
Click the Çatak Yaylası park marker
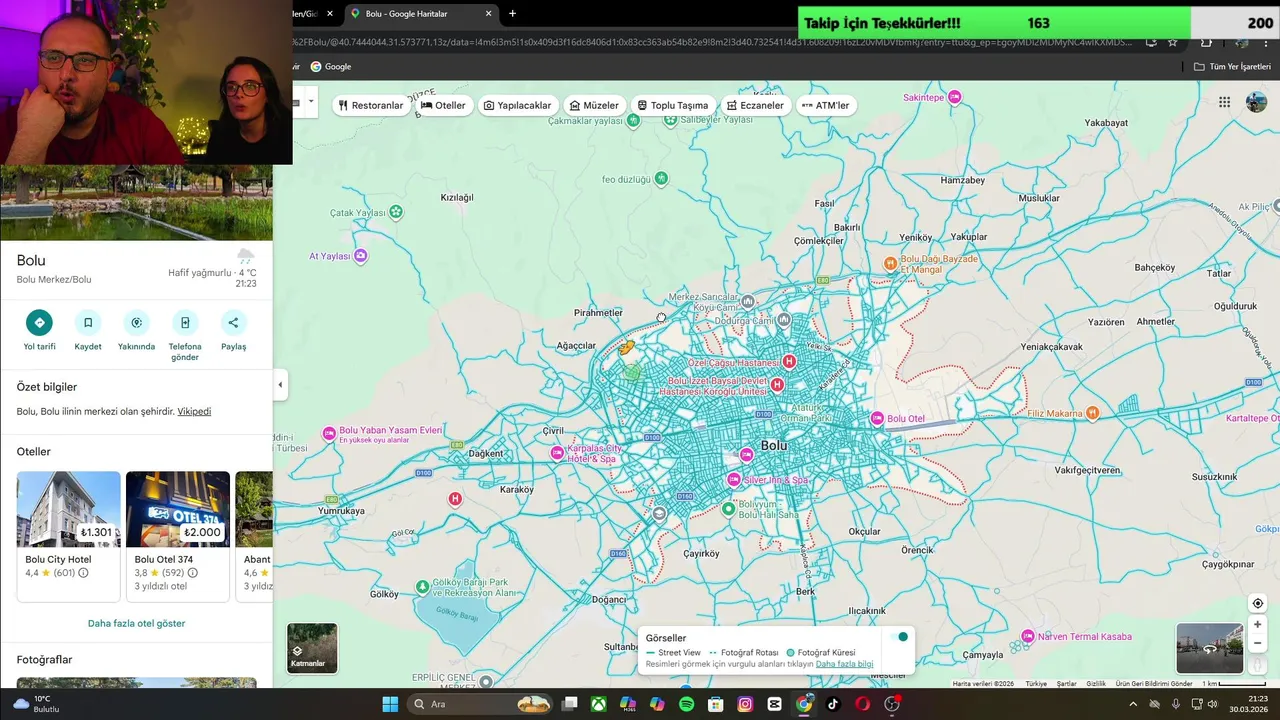point(396,212)
